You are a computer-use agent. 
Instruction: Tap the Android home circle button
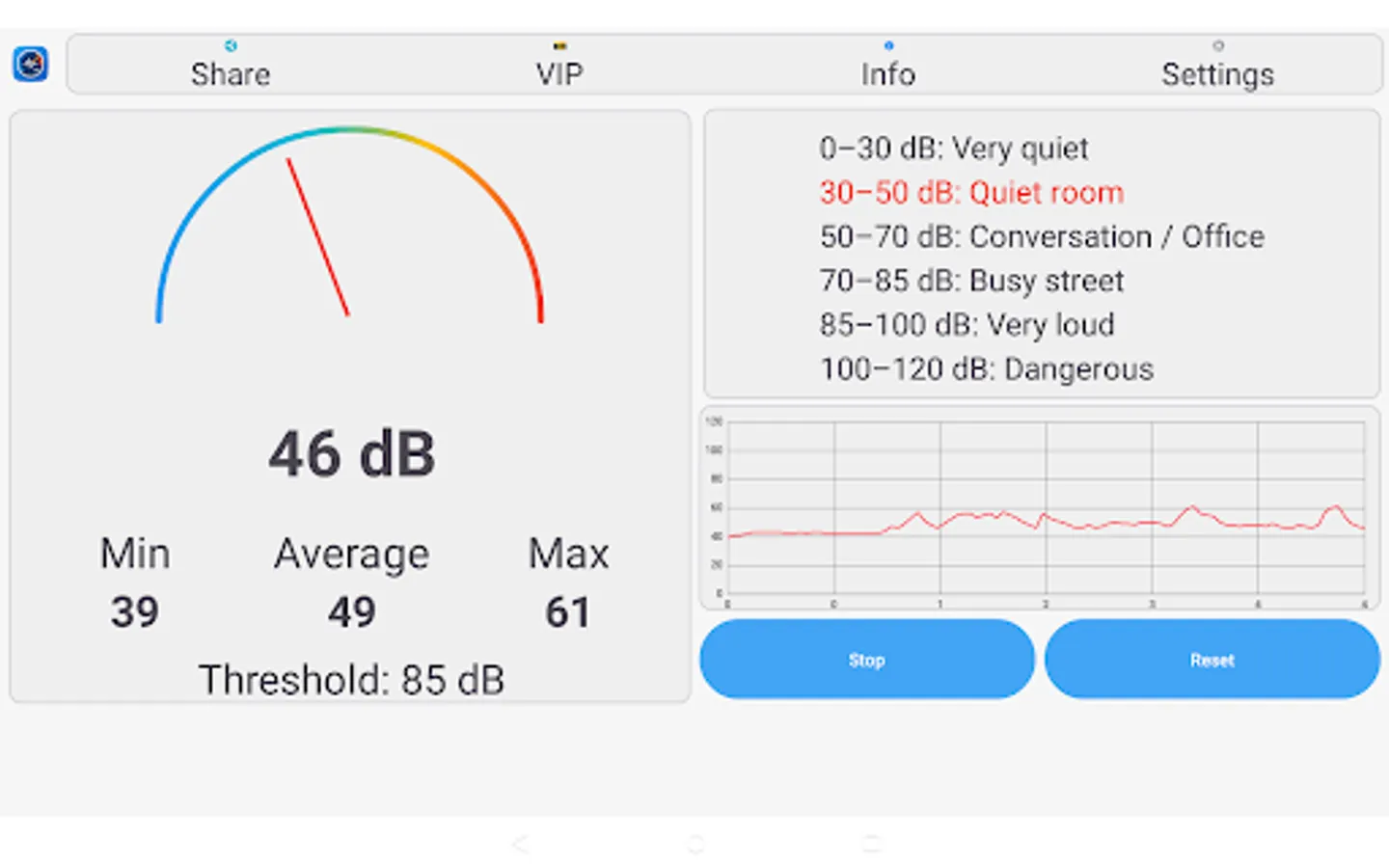pyautogui.click(x=694, y=844)
